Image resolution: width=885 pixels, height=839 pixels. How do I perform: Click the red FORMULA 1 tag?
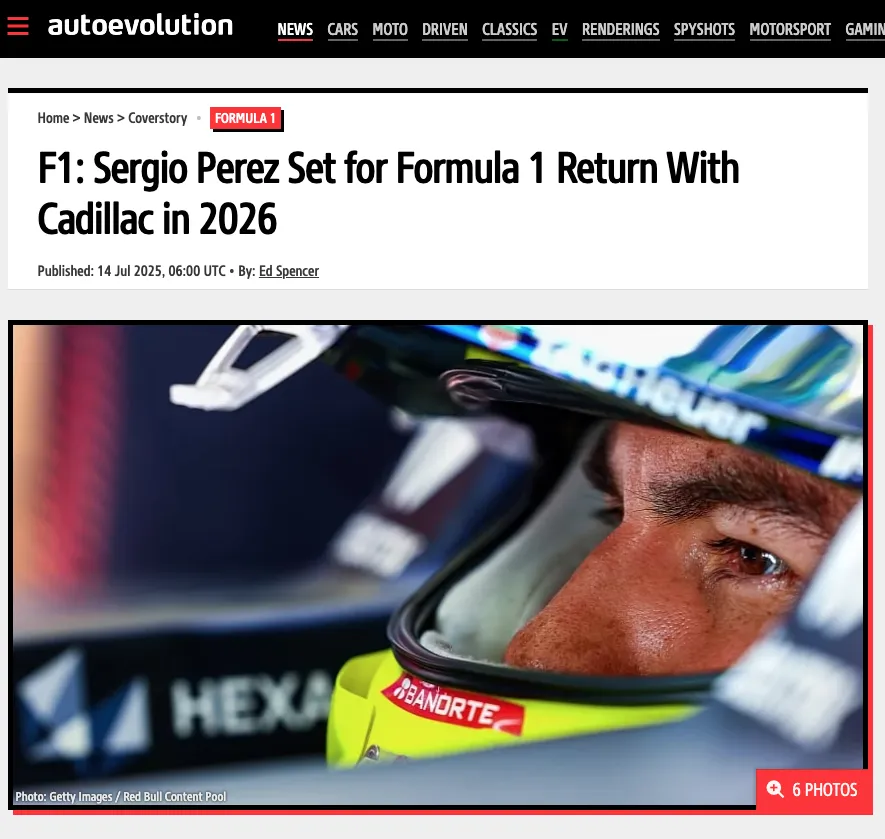(x=246, y=119)
